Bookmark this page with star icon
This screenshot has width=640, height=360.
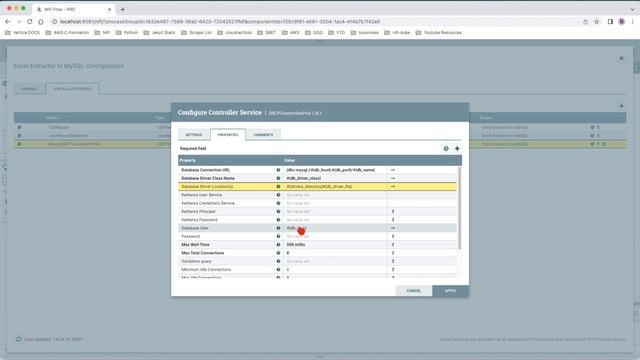[x=596, y=22]
